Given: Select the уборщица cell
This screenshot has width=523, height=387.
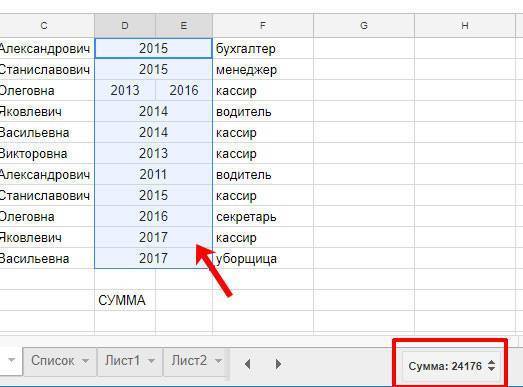Looking at the screenshot, I should click(x=263, y=259).
